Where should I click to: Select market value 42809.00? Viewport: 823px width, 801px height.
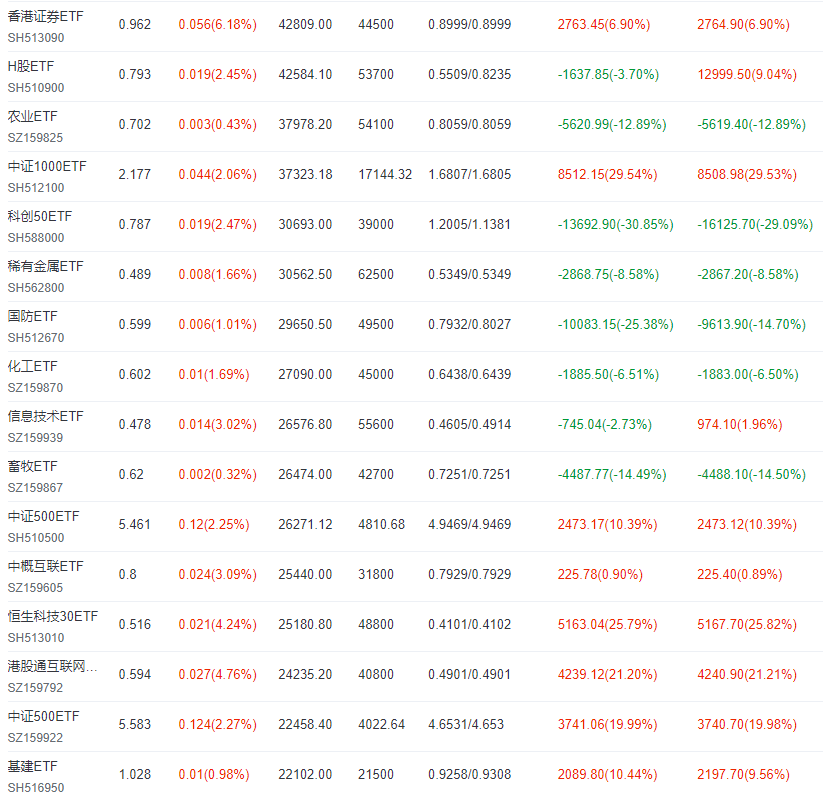[x=305, y=25]
